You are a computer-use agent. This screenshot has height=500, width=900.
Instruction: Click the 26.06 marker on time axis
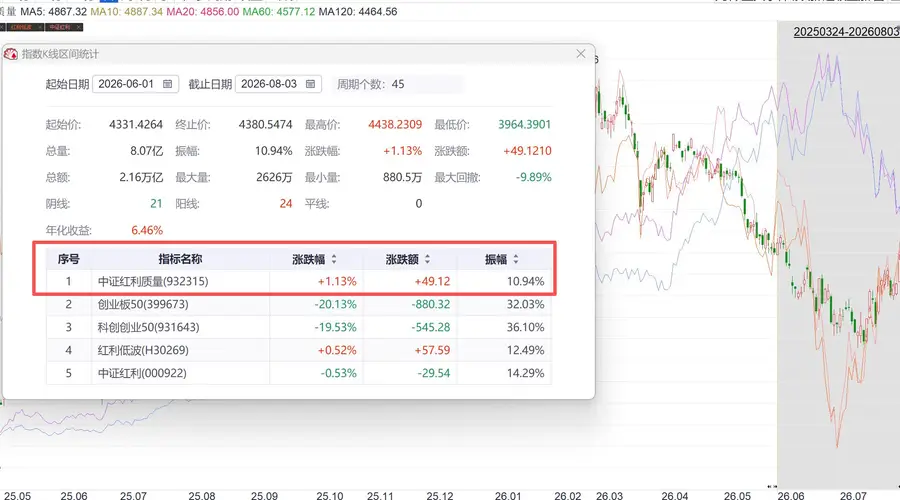point(790,495)
